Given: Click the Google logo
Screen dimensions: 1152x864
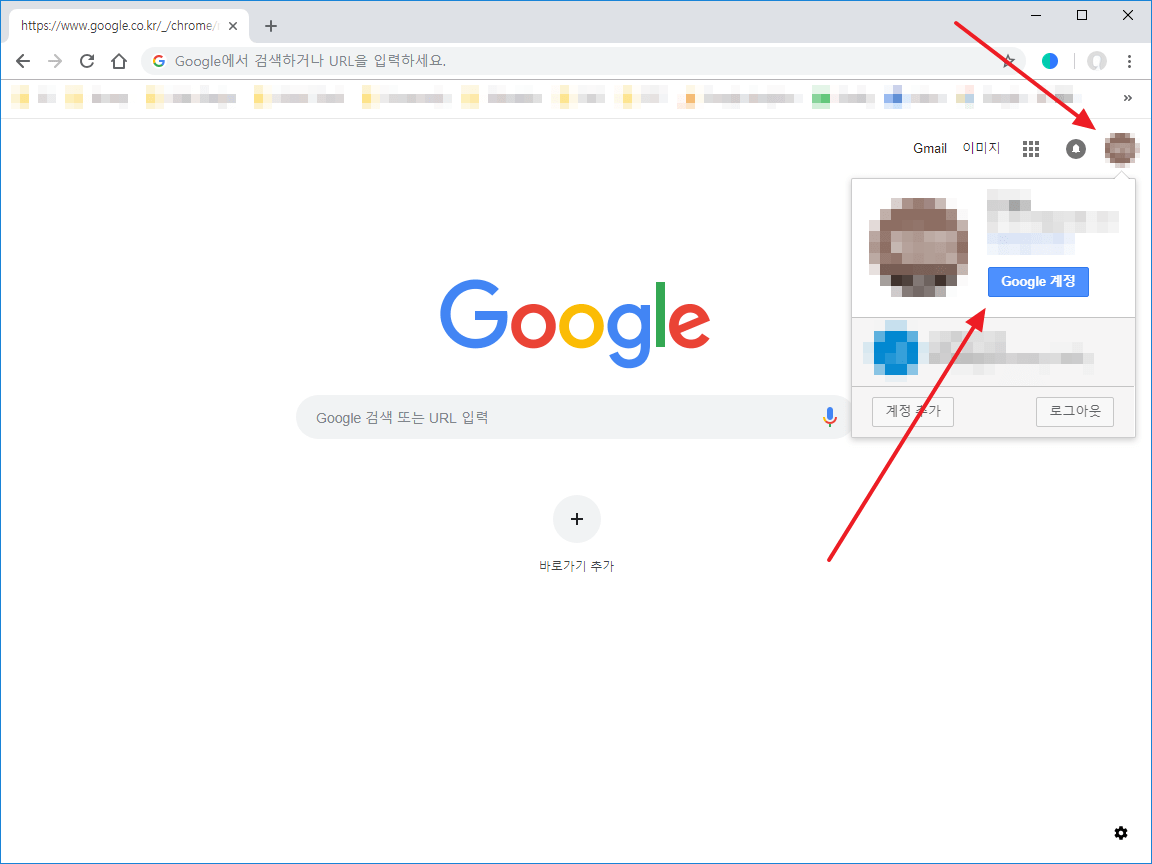Looking at the screenshot, I should [x=575, y=323].
